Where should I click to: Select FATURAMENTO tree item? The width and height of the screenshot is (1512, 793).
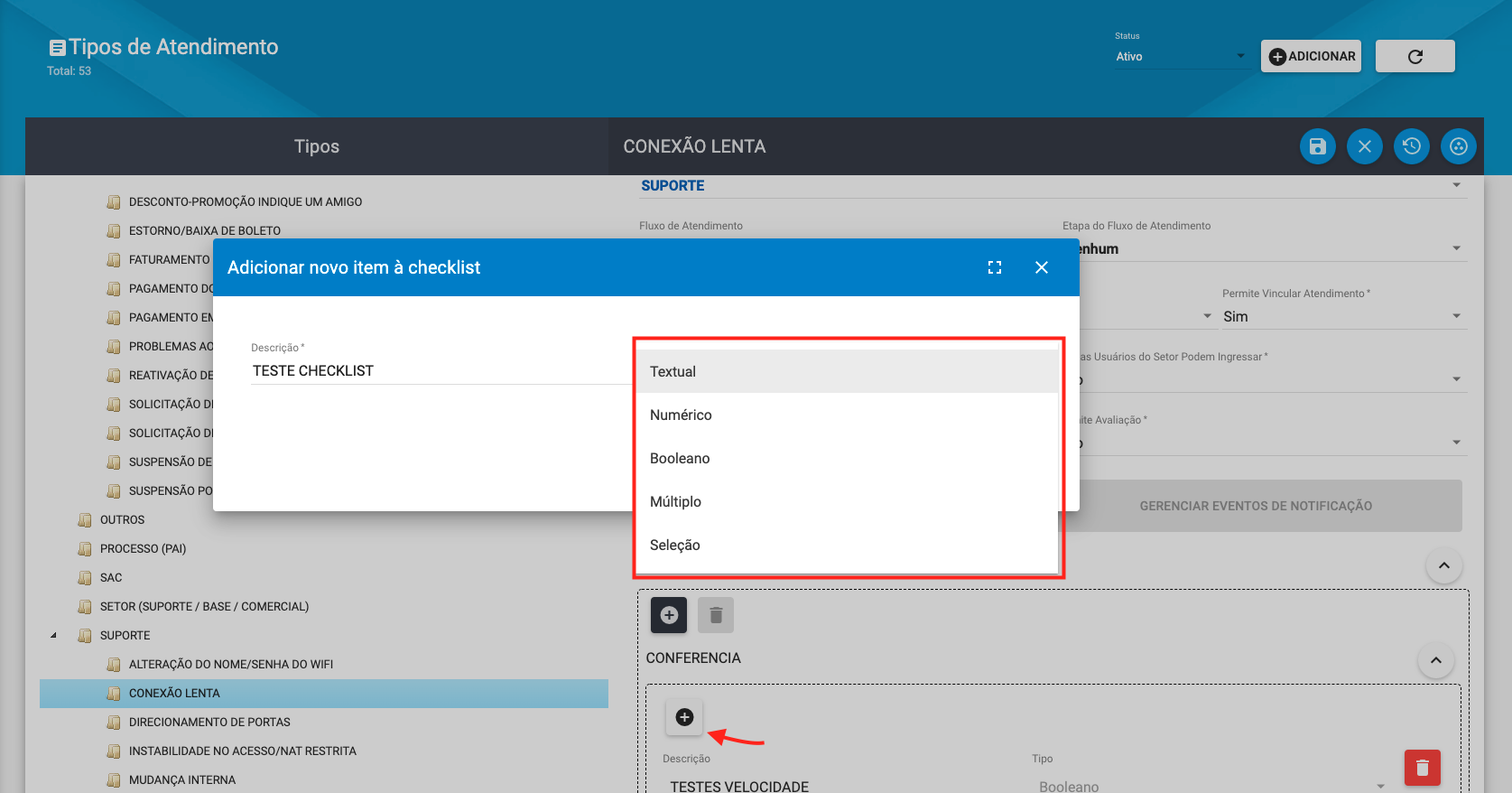pyautogui.click(x=169, y=259)
